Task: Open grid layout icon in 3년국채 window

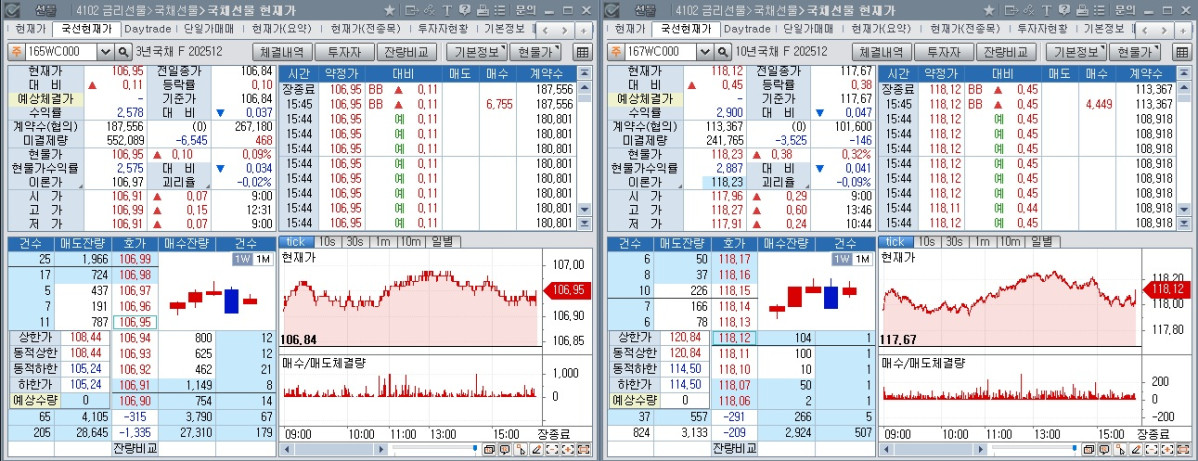Action: click(582, 52)
